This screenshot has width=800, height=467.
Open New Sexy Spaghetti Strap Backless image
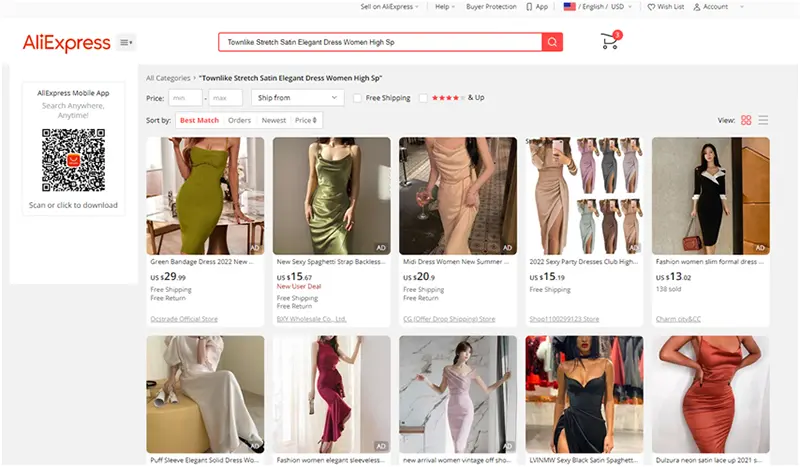point(332,196)
